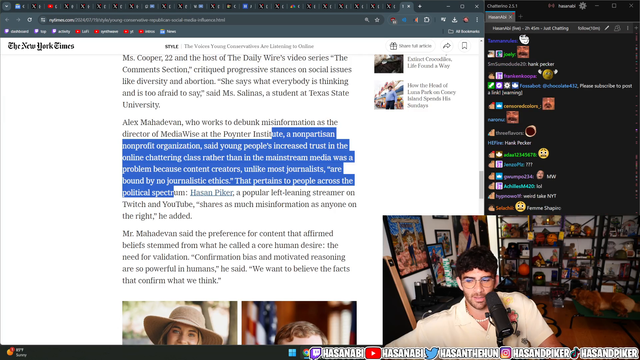Open the top bookmark

click(x=40, y=31)
